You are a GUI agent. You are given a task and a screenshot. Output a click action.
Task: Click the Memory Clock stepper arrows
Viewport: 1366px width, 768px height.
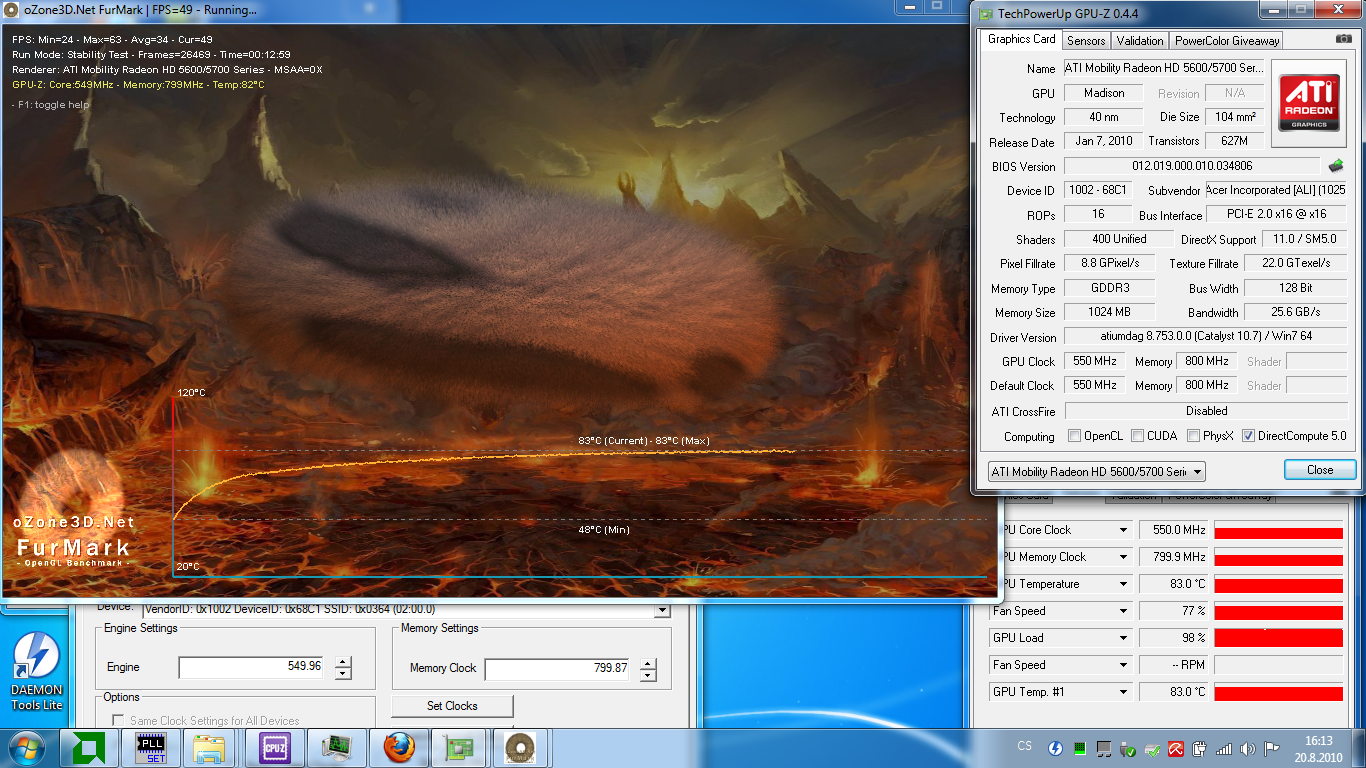click(649, 668)
